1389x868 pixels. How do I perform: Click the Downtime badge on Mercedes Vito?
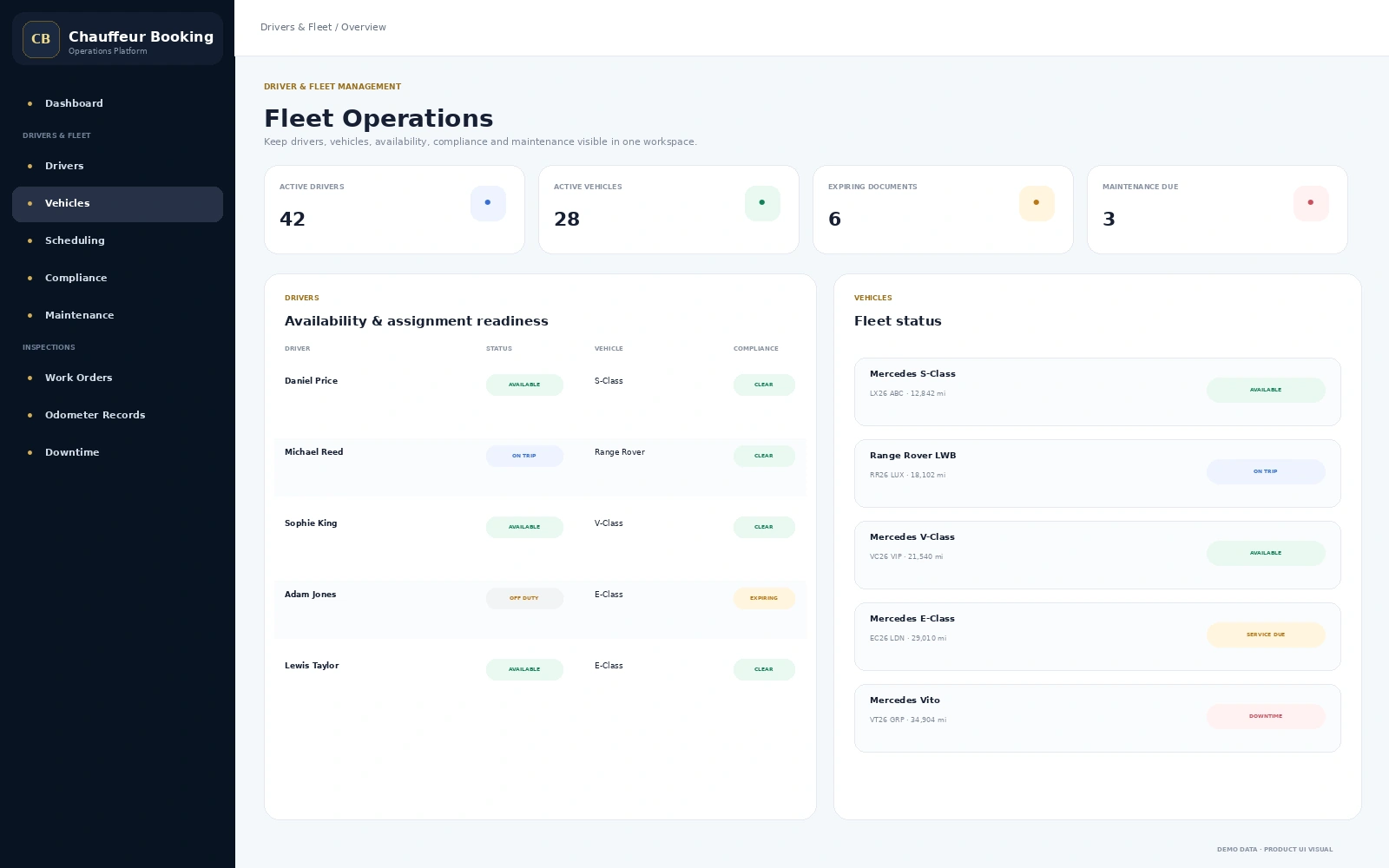(1266, 716)
